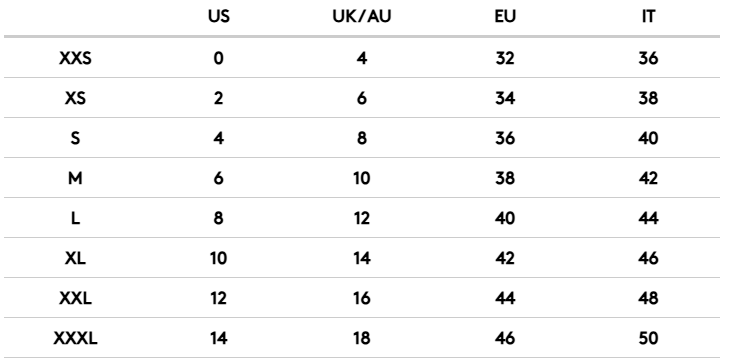Click the XXS size row label
Viewport: 729px width, 363px height.
[x=75, y=59]
